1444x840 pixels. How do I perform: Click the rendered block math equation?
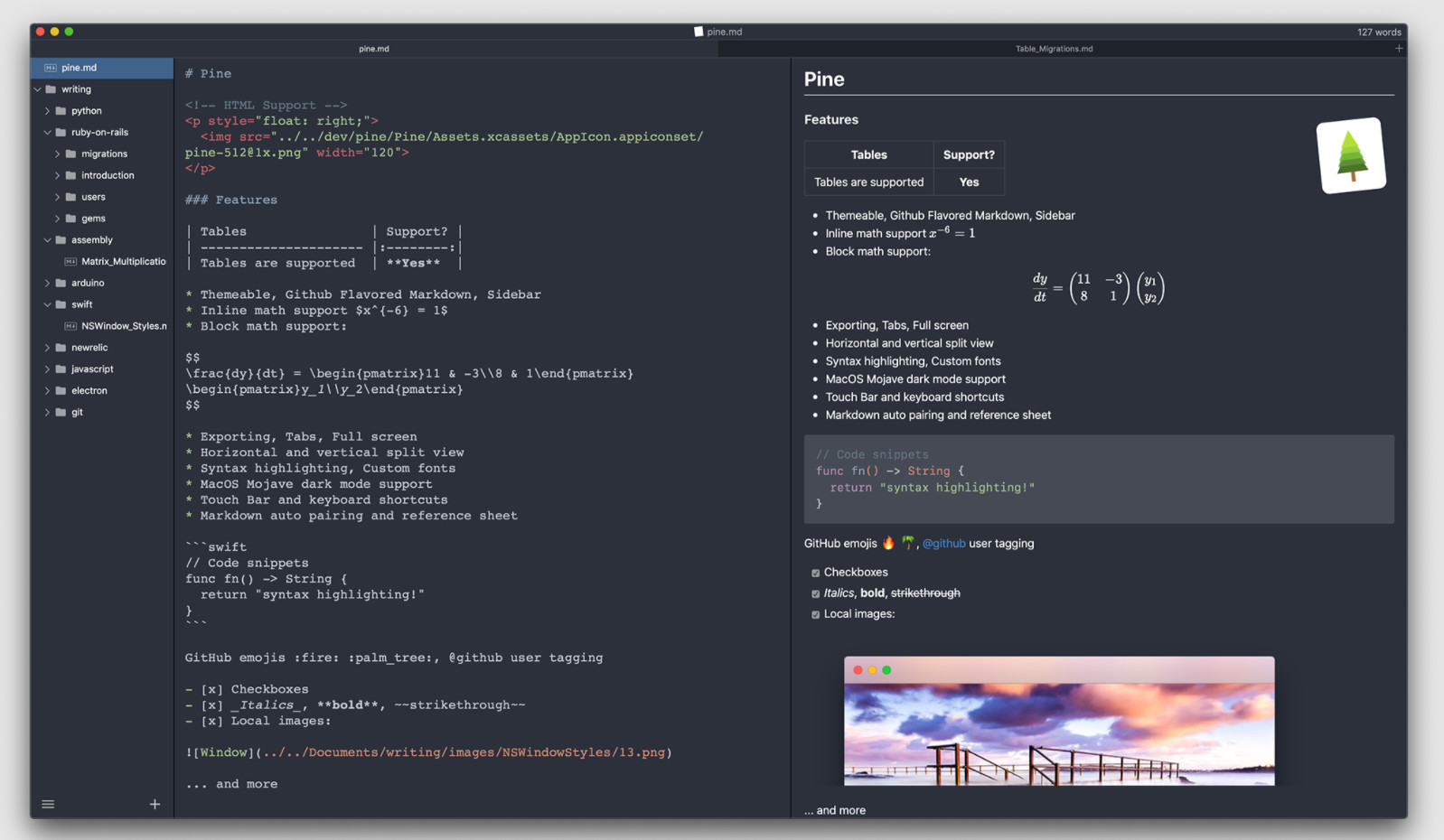1099,288
